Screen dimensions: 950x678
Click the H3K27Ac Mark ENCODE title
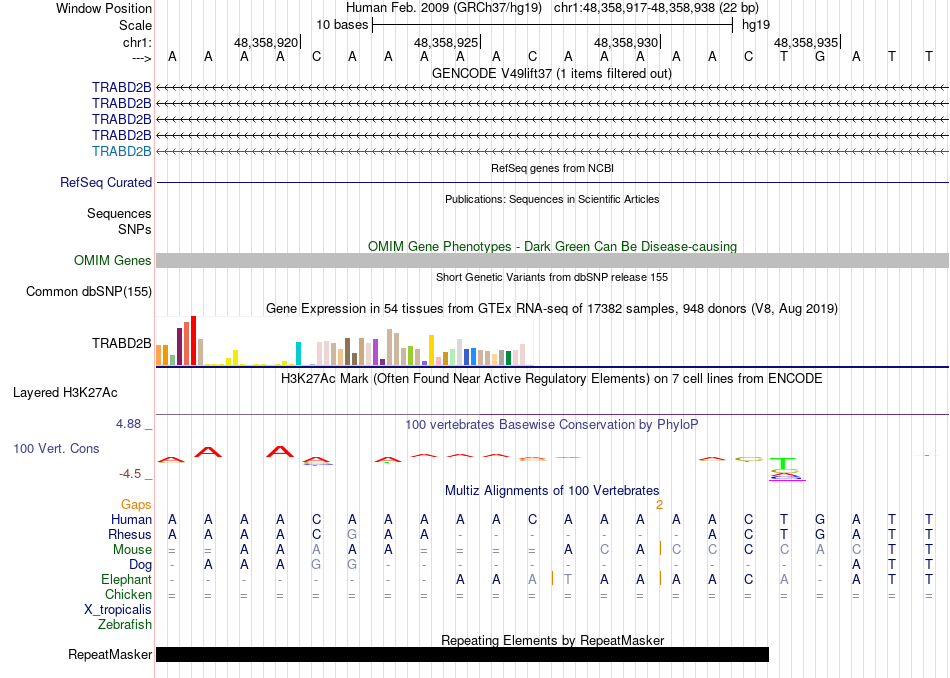[x=552, y=379]
